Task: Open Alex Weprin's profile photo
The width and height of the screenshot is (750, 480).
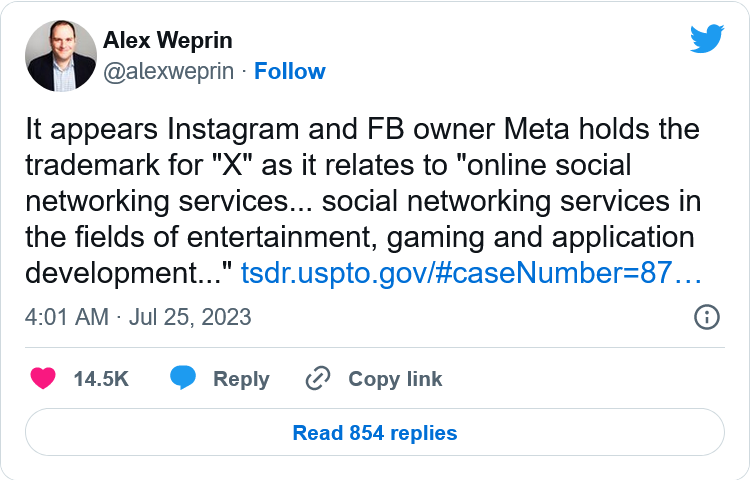Action: (x=58, y=56)
